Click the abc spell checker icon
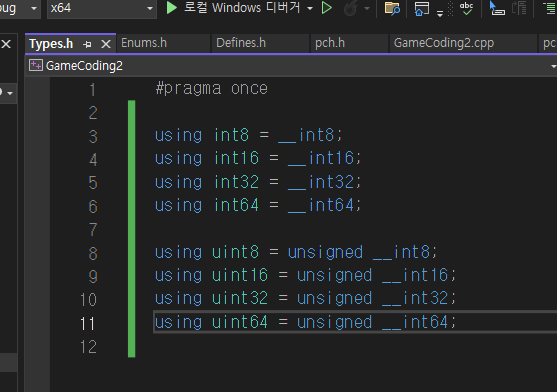557x392 pixels. (466, 8)
